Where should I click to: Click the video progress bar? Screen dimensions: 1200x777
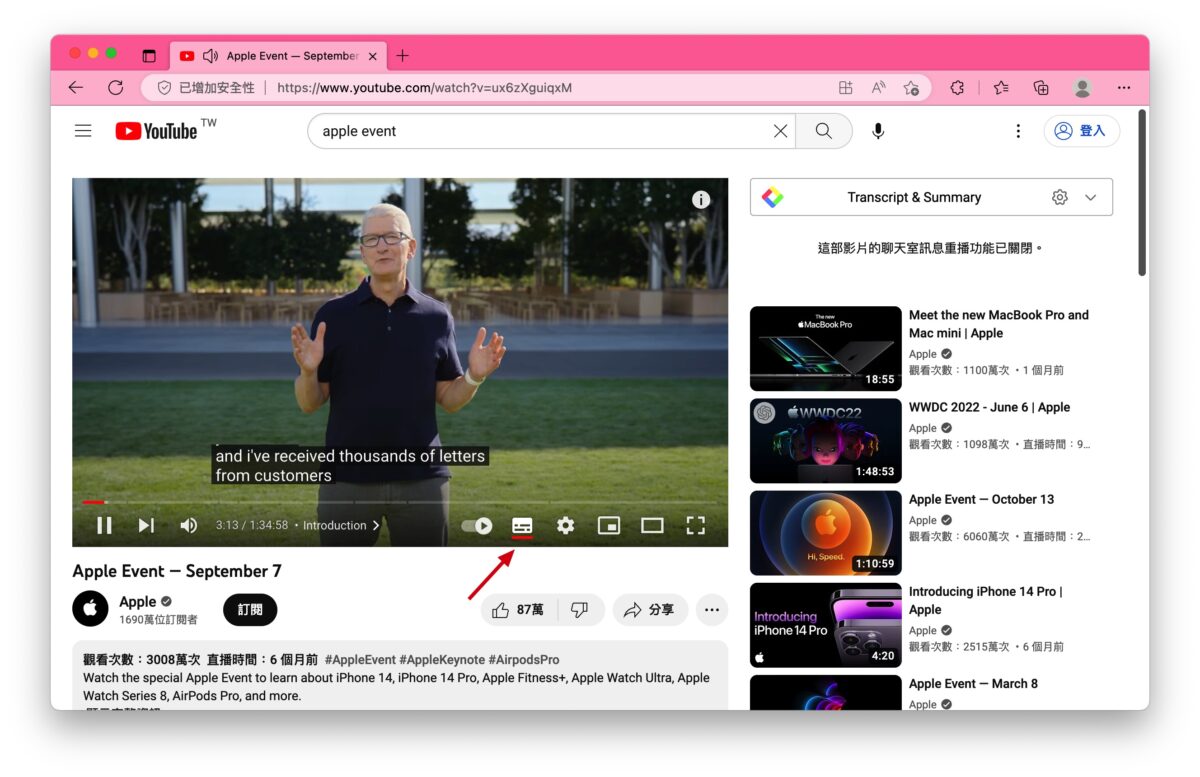[400, 502]
